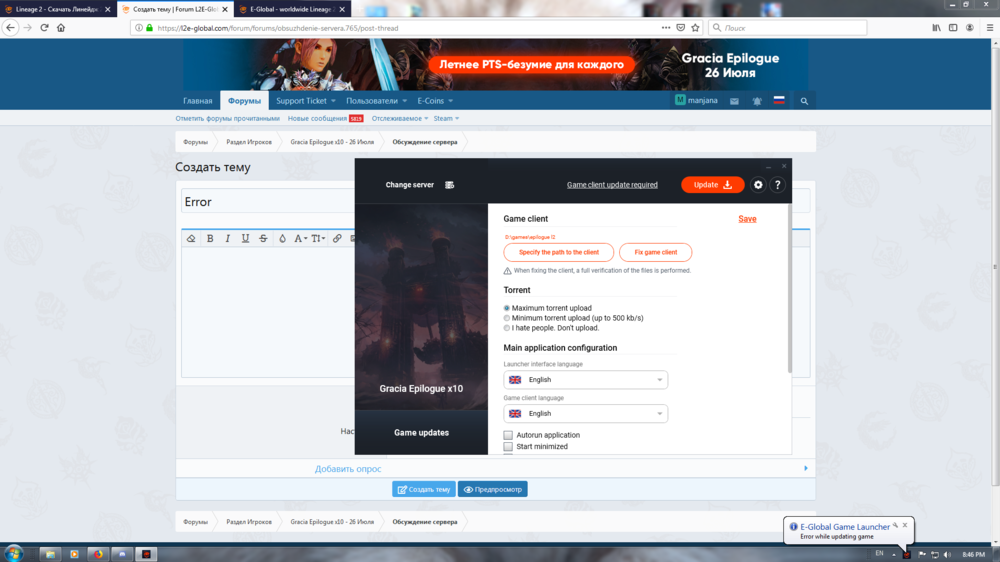1000x562 pixels.
Task: Select Maximum torrent upload option
Action: click(x=507, y=308)
